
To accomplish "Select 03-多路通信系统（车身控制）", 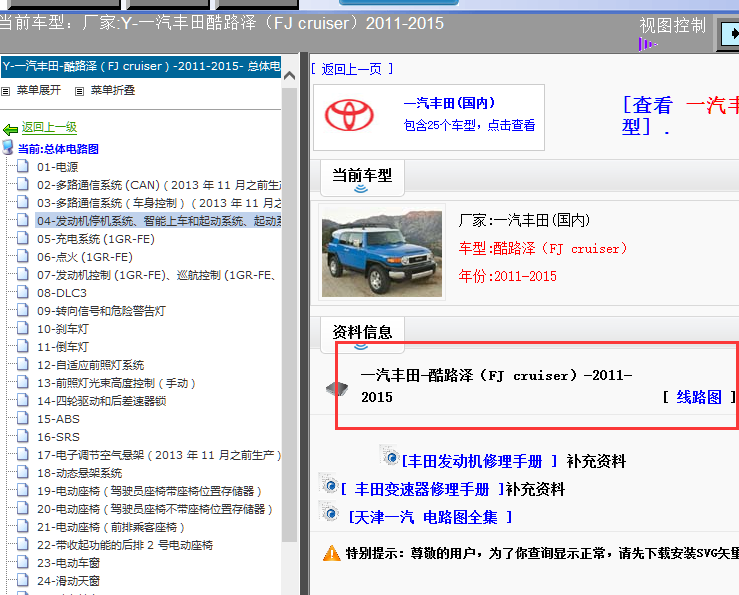I will [x=159, y=203].
